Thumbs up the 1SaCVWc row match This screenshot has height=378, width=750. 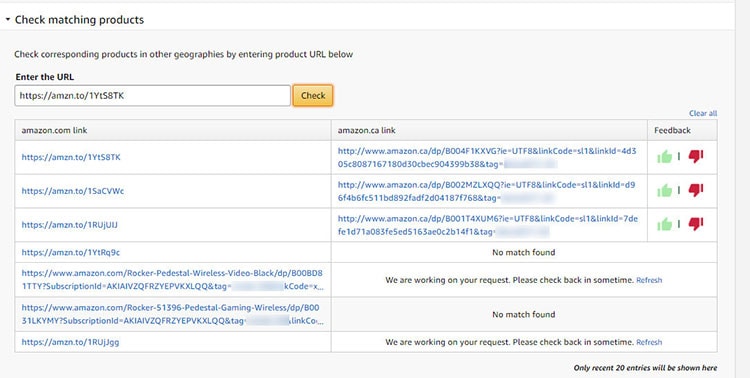coord(664,190)
